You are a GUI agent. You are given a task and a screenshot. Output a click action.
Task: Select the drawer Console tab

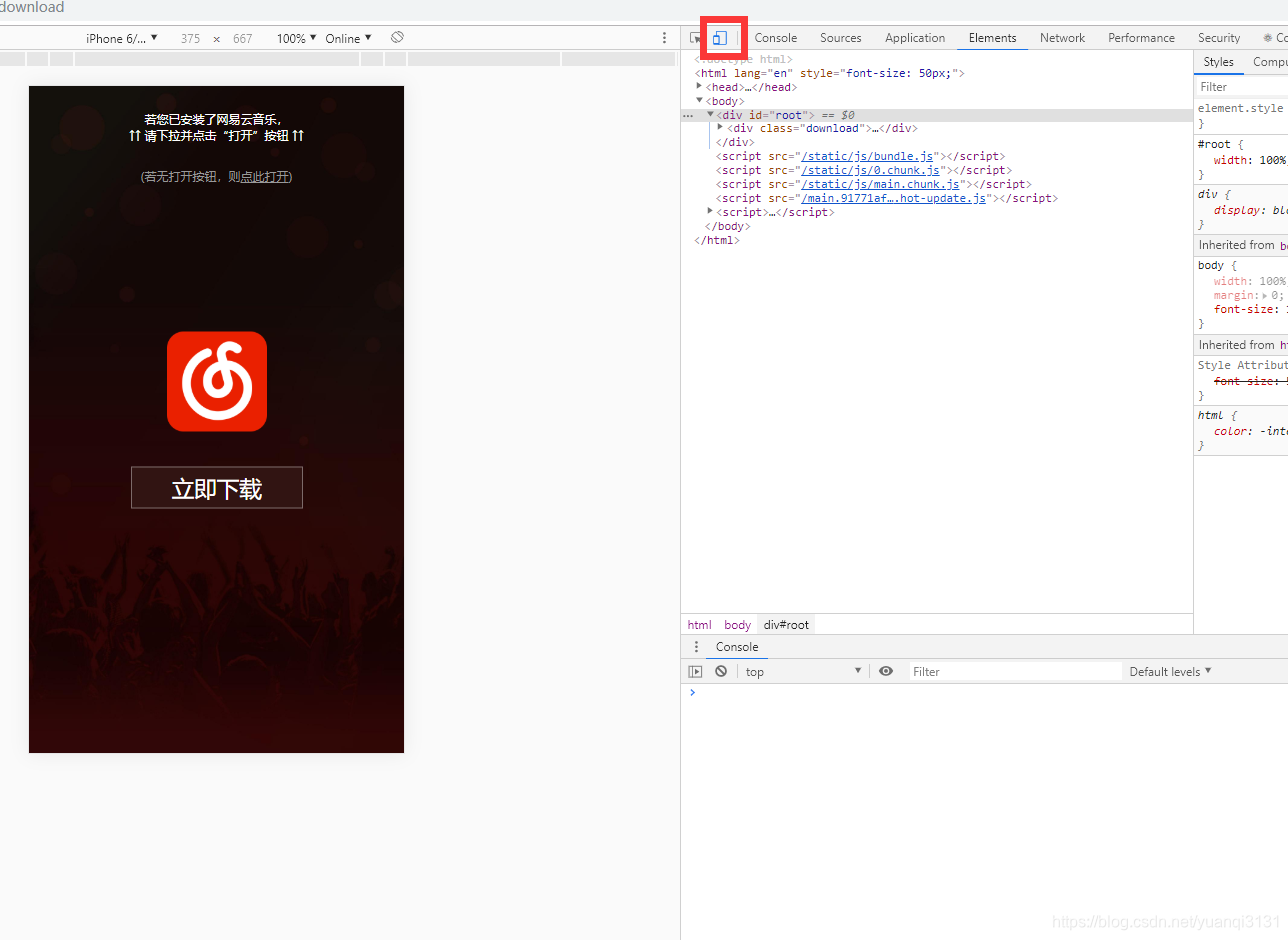[737, 647]
